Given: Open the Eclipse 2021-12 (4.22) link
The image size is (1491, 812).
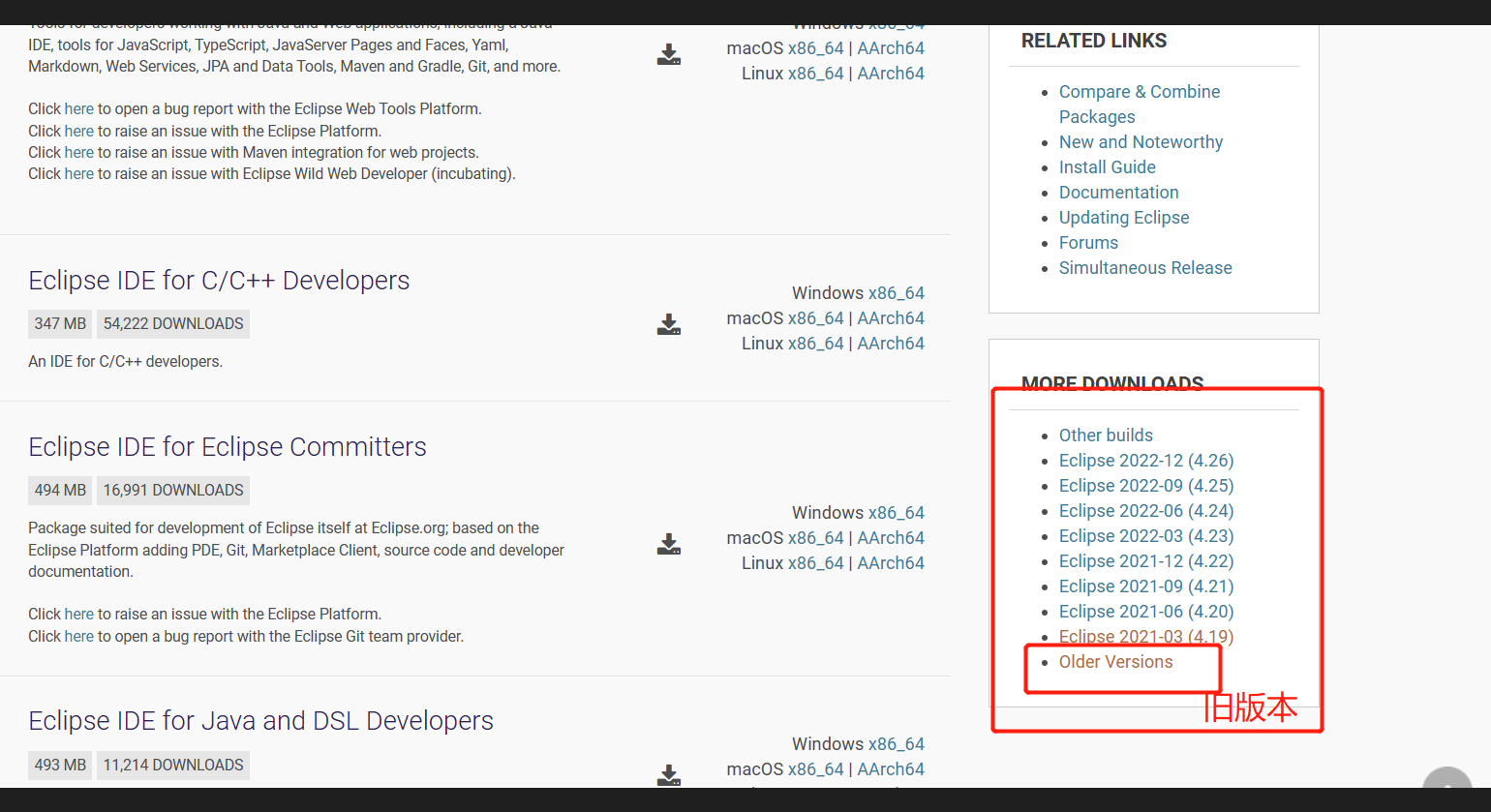Looking at the screenshot, I should click(x=1146, y=561).
